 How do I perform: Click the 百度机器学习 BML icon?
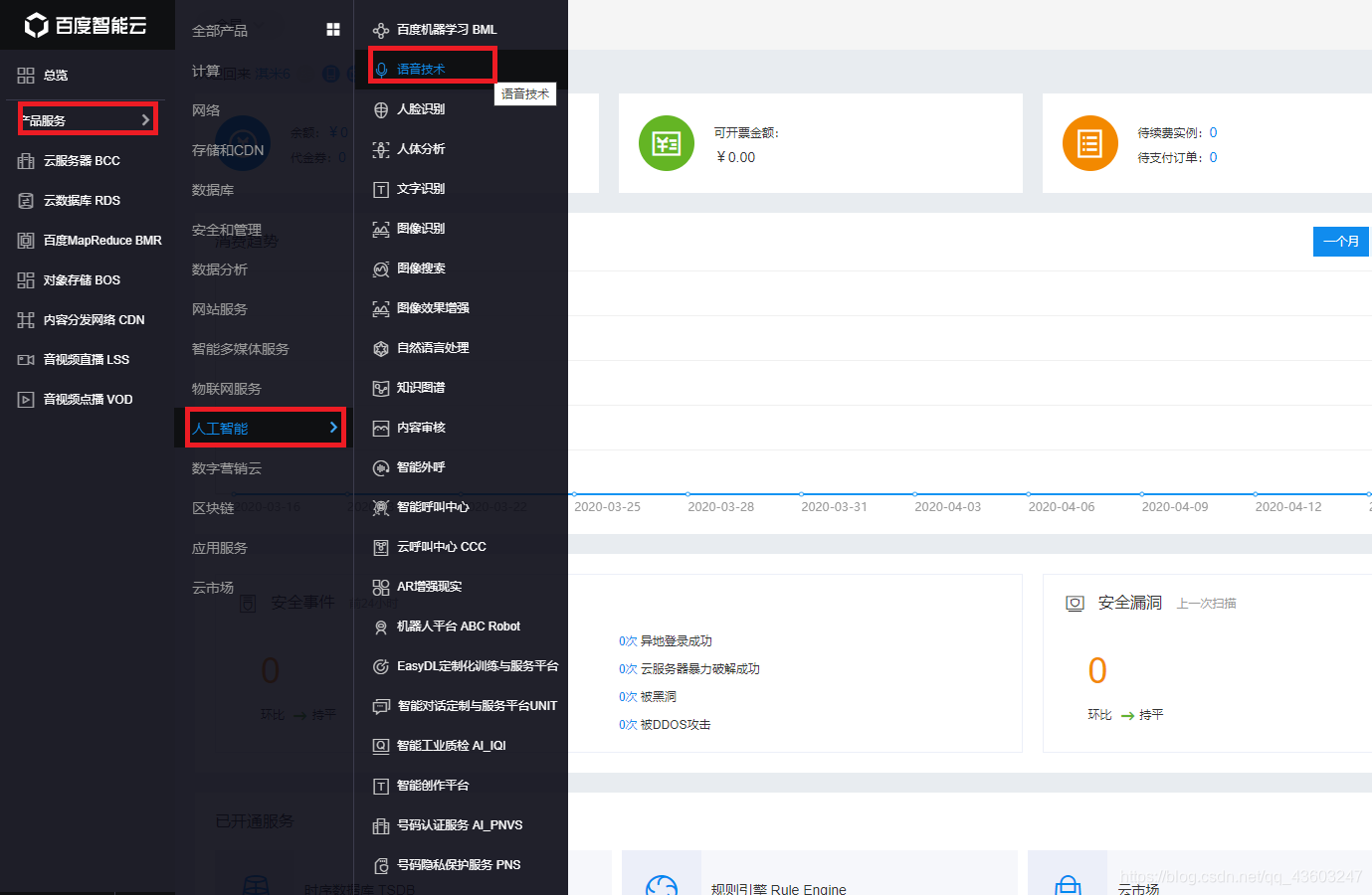tap(381, 31)
